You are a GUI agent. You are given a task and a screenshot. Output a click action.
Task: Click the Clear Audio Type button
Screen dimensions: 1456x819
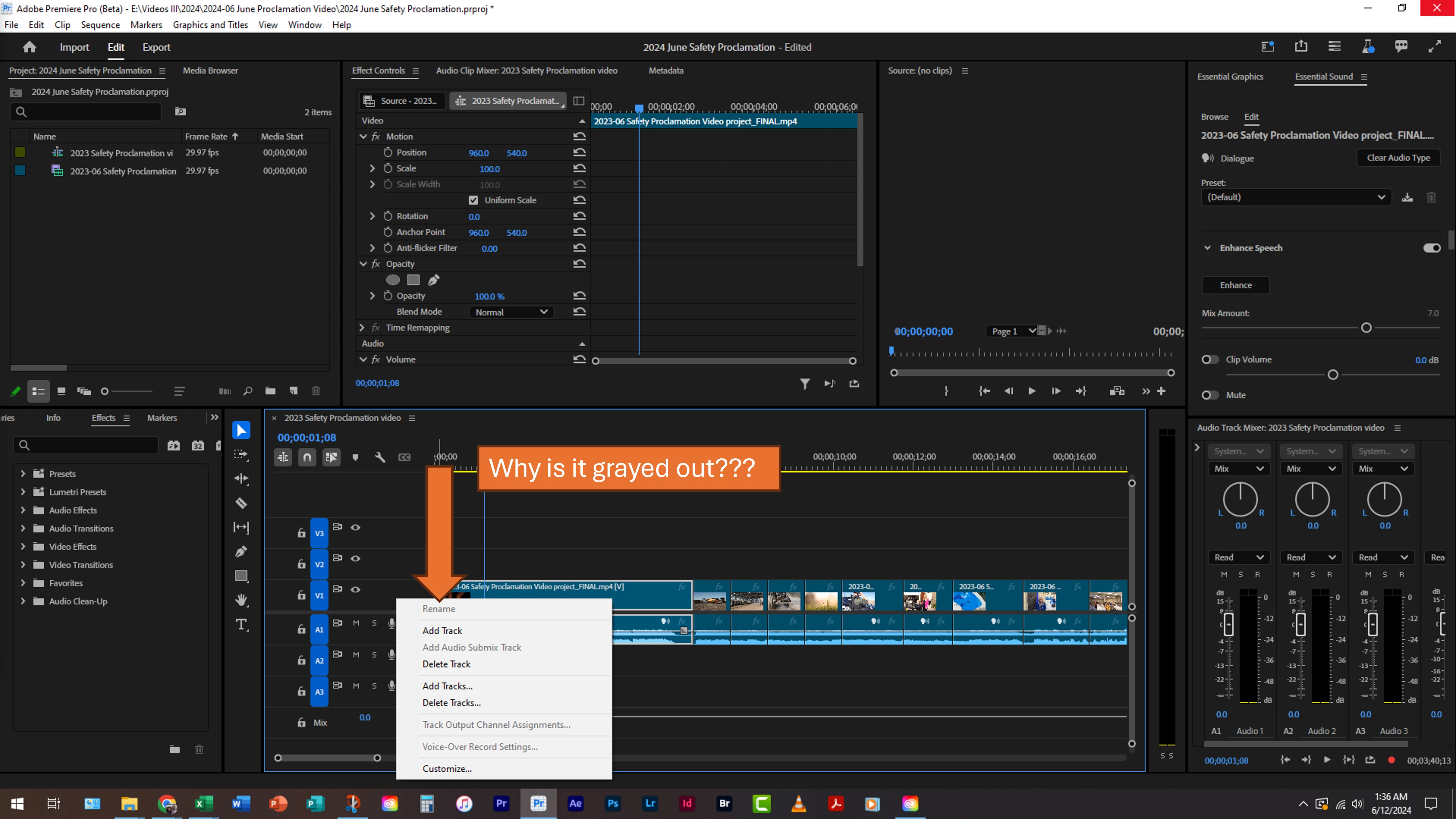point(1398,158)
